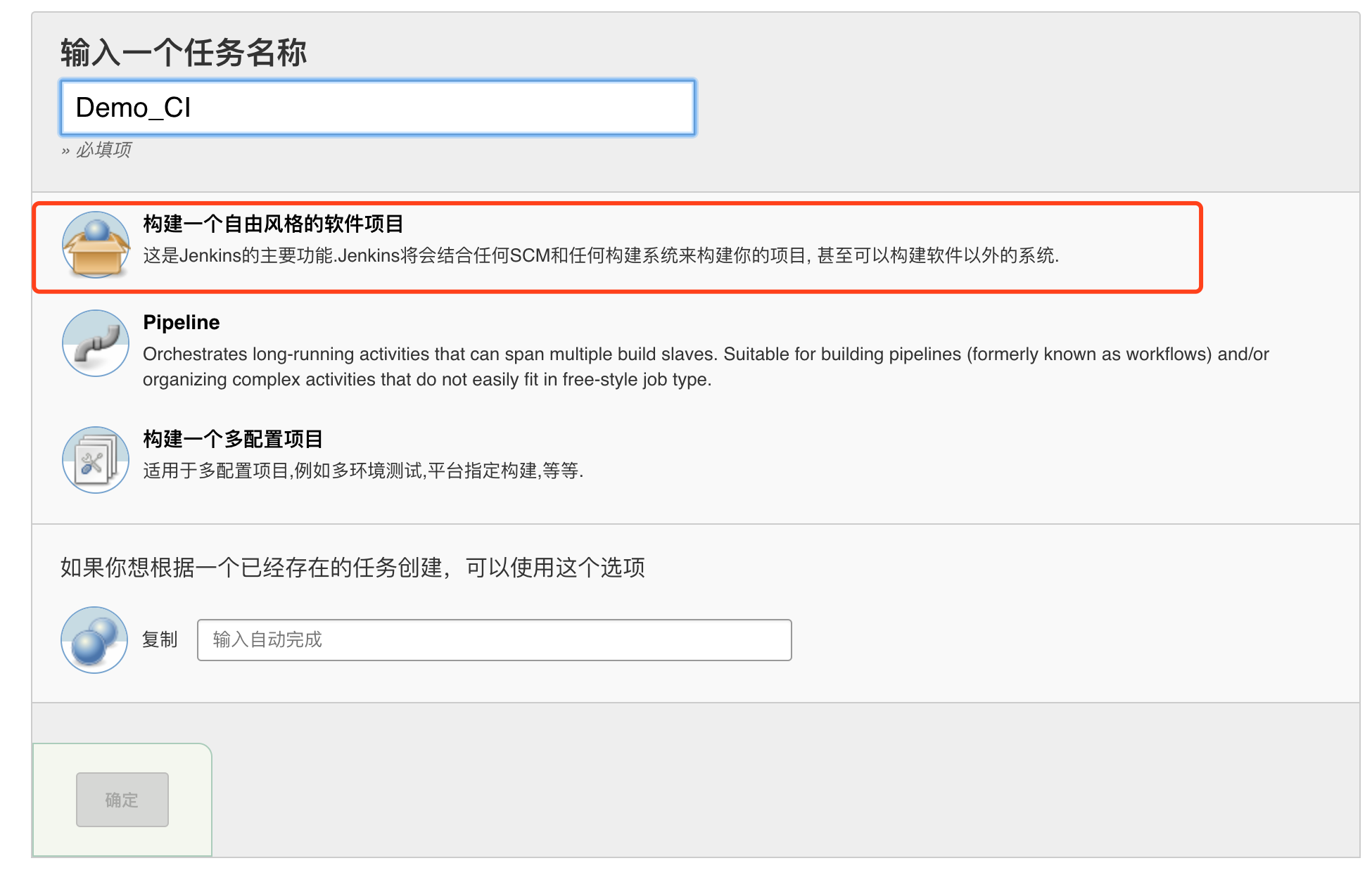Click the Pipeline pipe icon

[96, 343]
